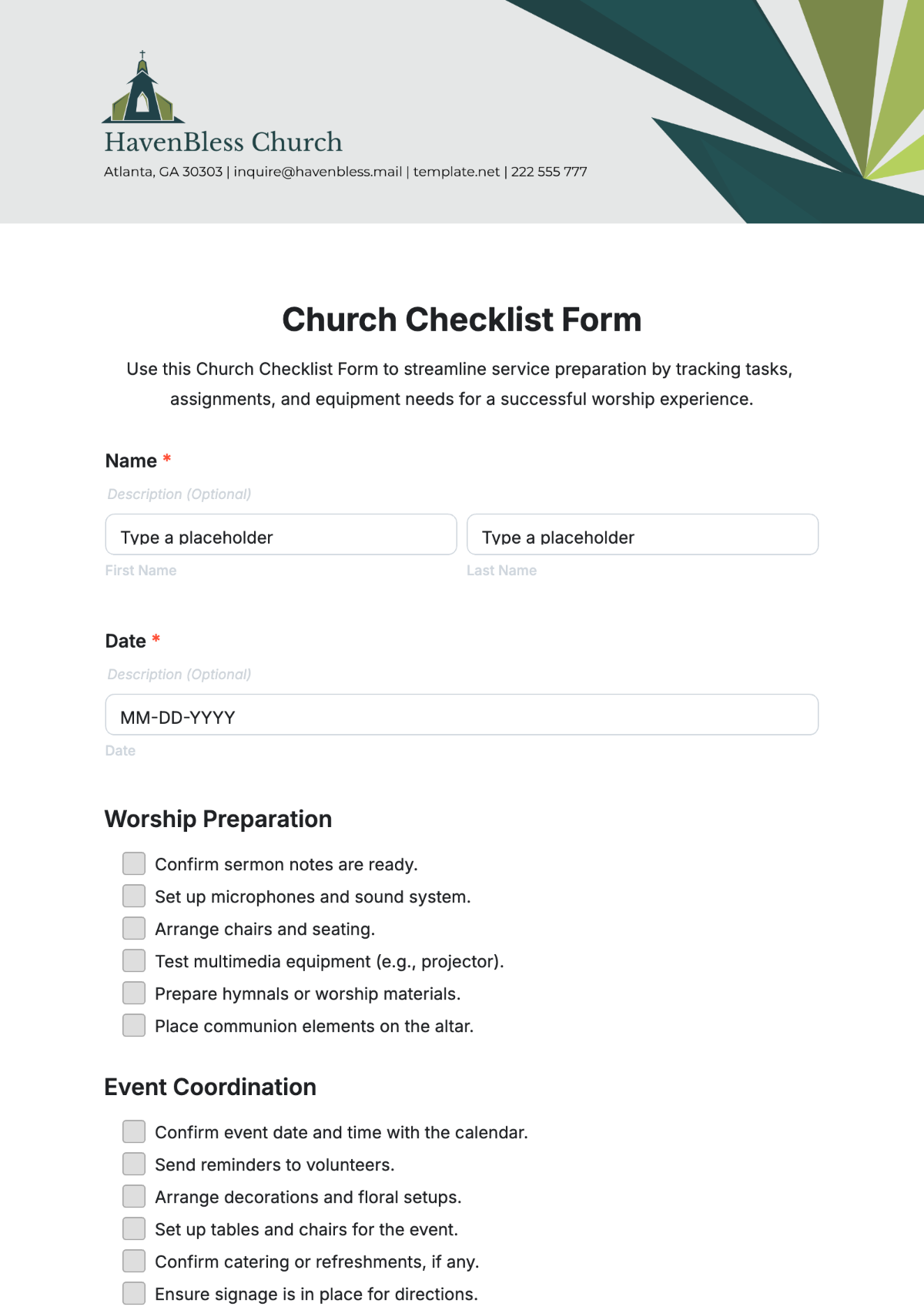Click the template.net link in header
The image size is (924, 1310).
click(457, 172)
